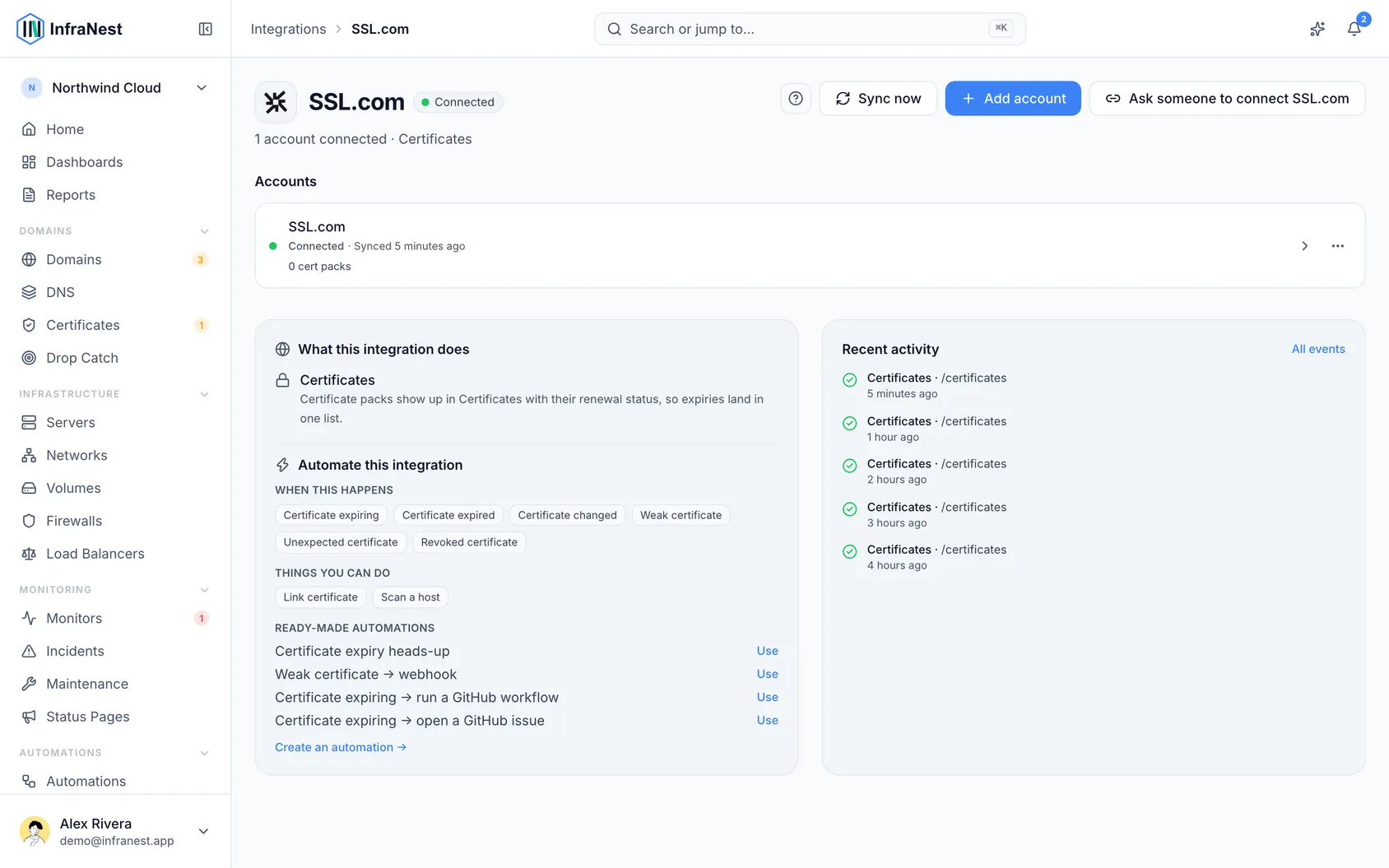Collapse the Monitoring sidebar section
The height and width of the screenshot is (868, 1389).
(204, 590)
